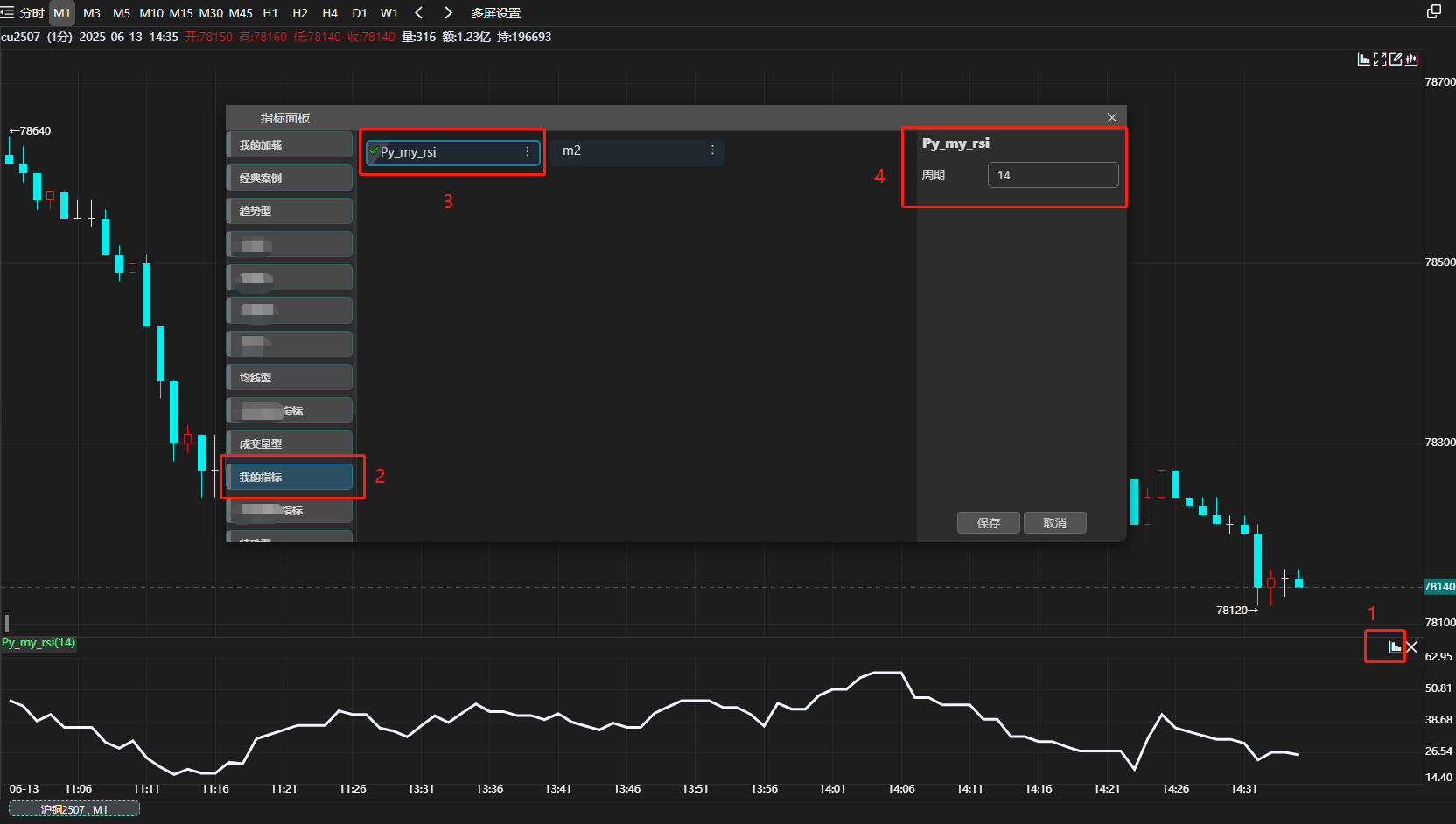Image resolution: width=1456 pixels, height=824 pixels.
Task: Select the H4 timeframe
Action: point(330,13)
